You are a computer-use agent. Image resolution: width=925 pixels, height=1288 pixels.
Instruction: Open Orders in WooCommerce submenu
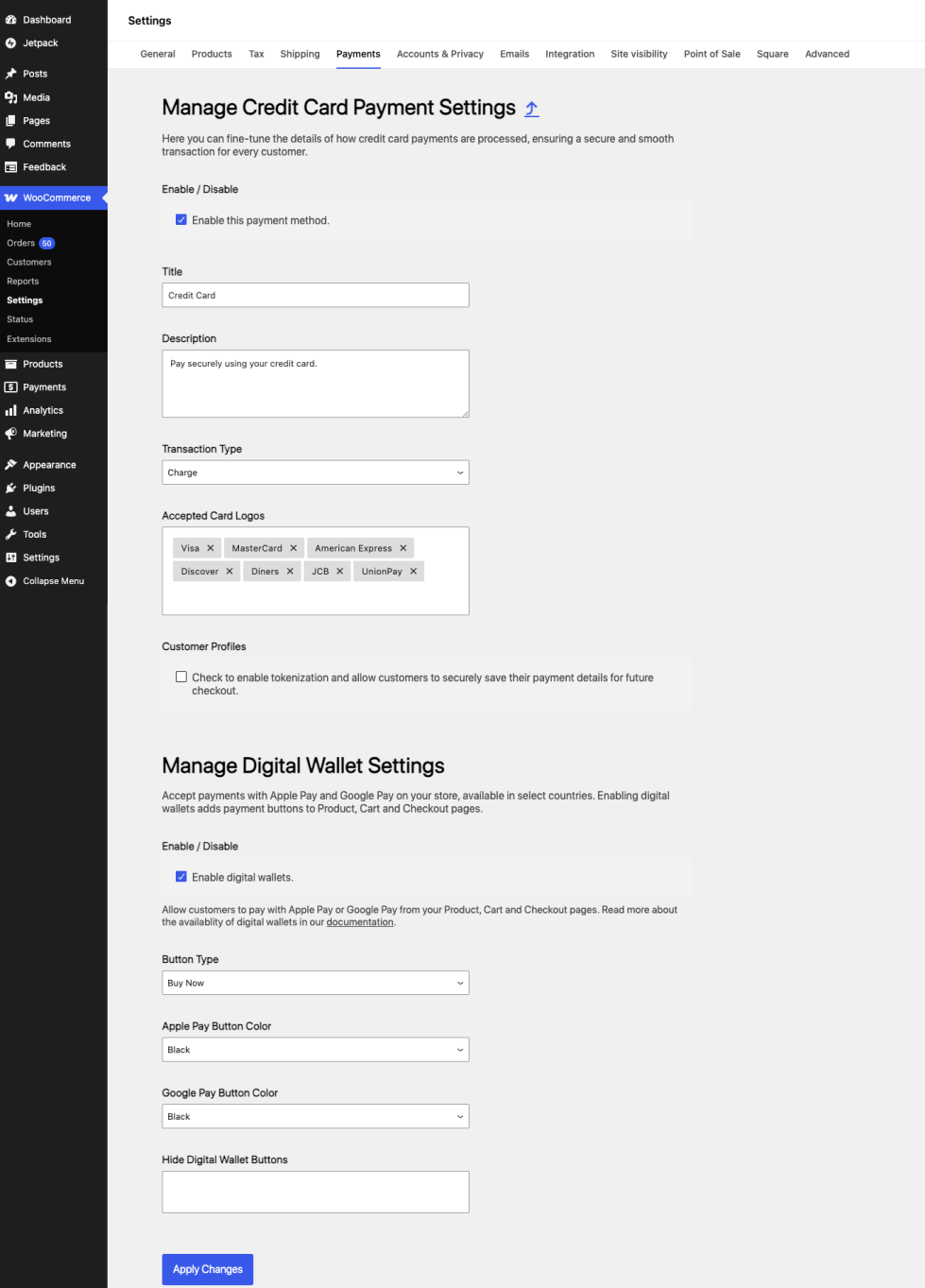point(21,243)
